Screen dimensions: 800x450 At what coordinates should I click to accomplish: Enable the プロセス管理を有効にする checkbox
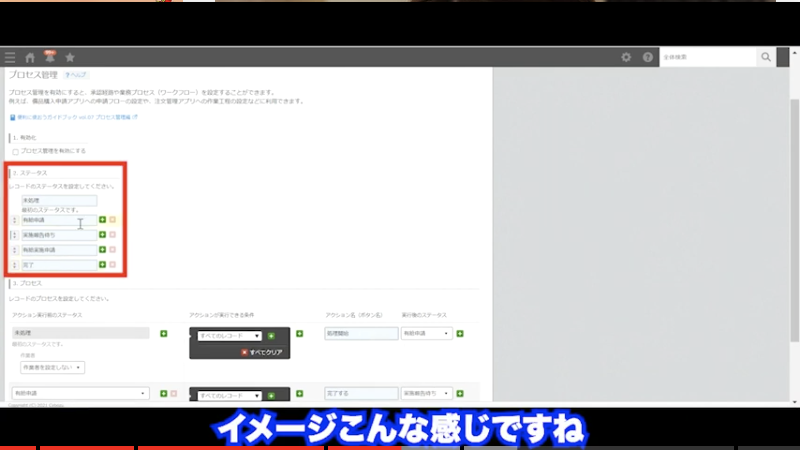click(15, 151)
